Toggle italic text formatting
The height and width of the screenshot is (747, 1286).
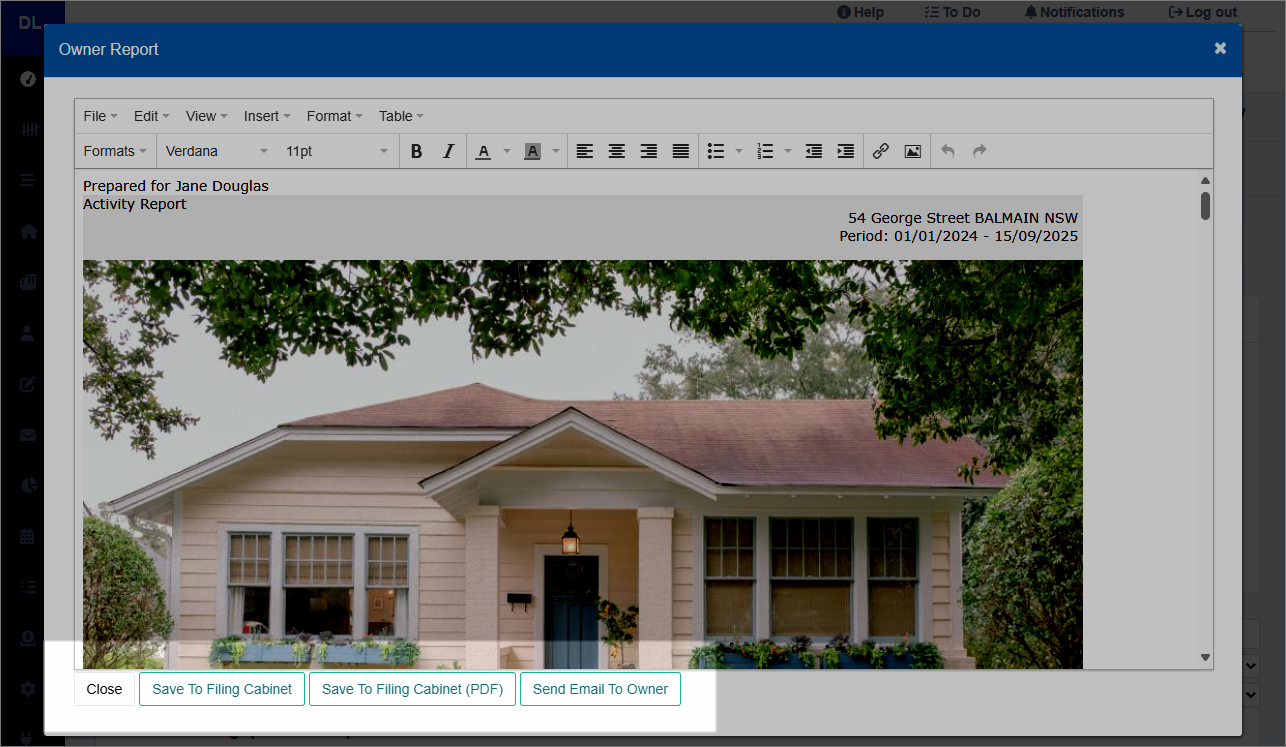pos(449,151)
